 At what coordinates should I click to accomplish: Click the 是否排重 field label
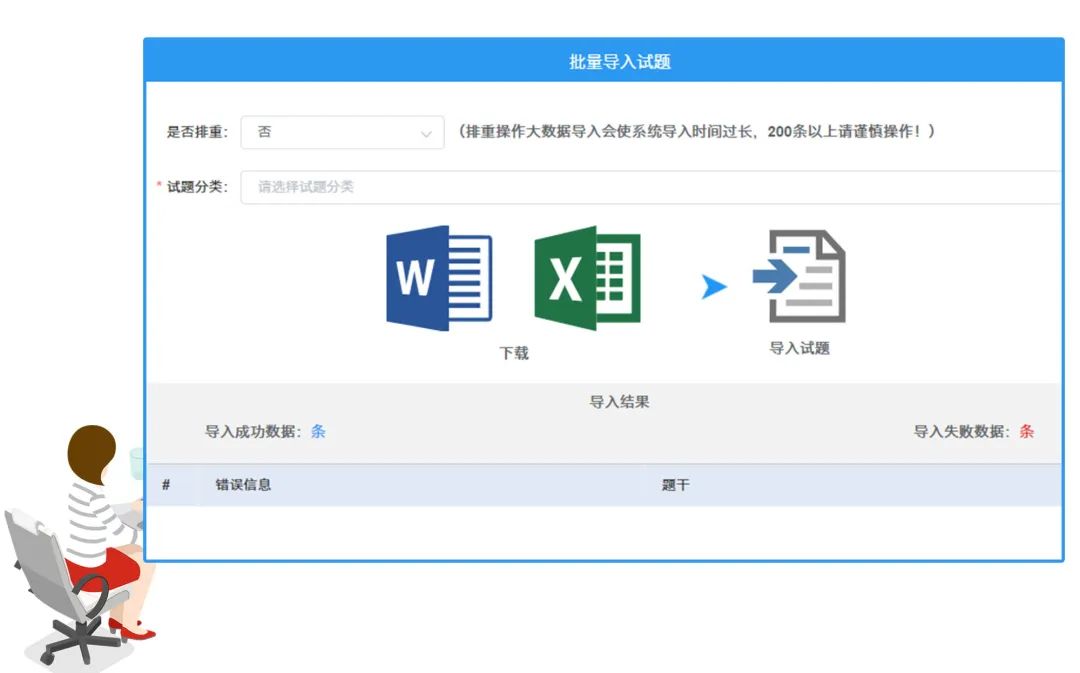(x=197, y=132)
